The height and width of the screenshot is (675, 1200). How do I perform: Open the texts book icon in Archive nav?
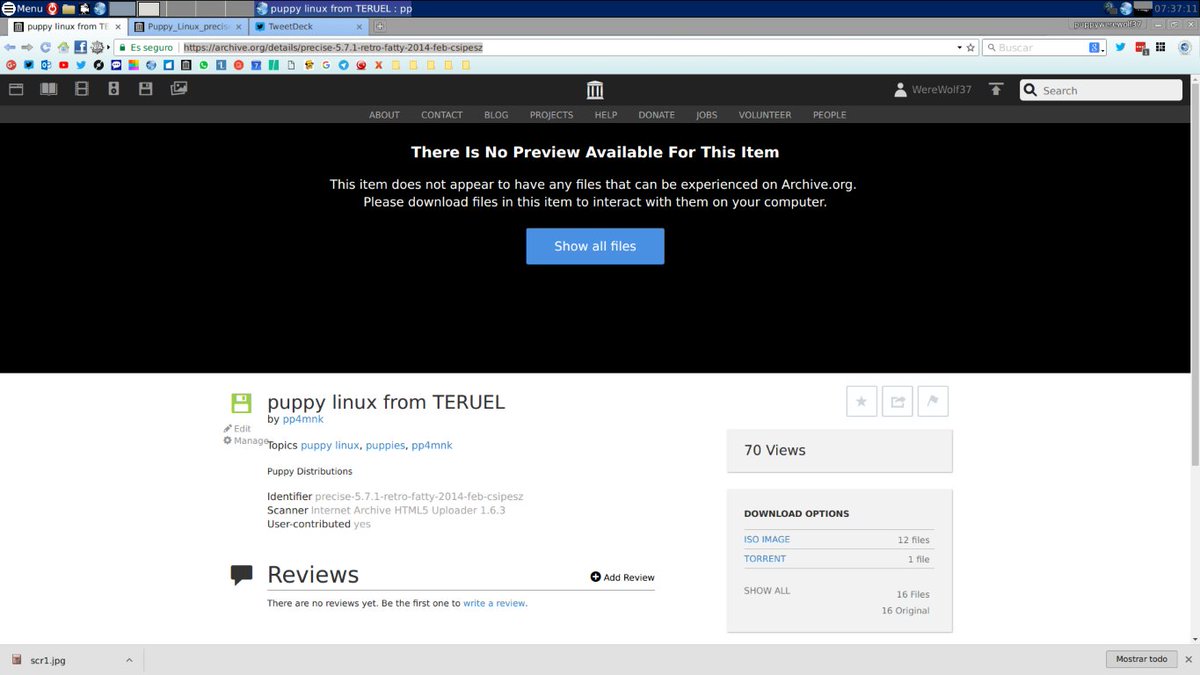pos(49,89)
